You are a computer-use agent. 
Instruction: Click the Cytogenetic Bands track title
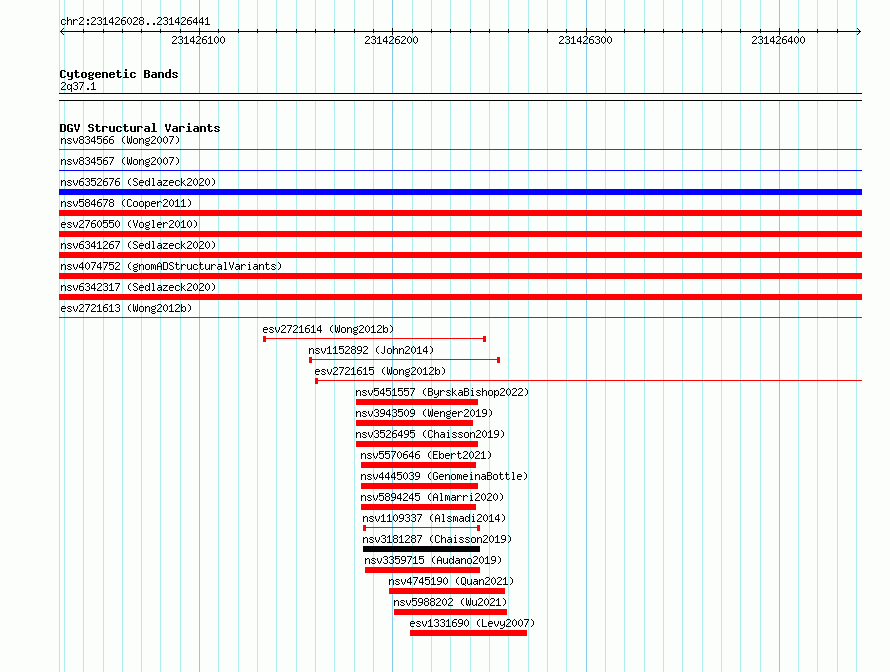click(x=119, y=74)
